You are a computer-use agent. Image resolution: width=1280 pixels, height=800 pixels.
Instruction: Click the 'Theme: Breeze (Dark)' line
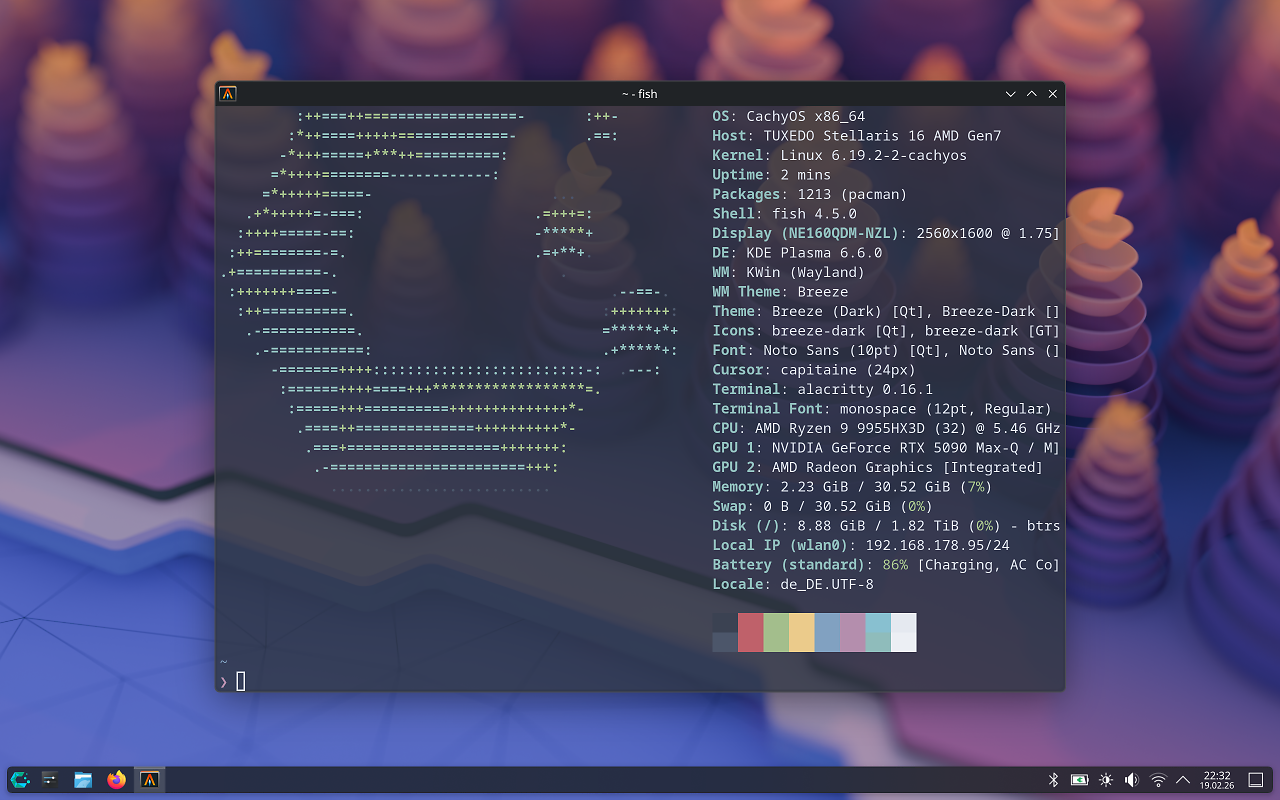[886, 311]
